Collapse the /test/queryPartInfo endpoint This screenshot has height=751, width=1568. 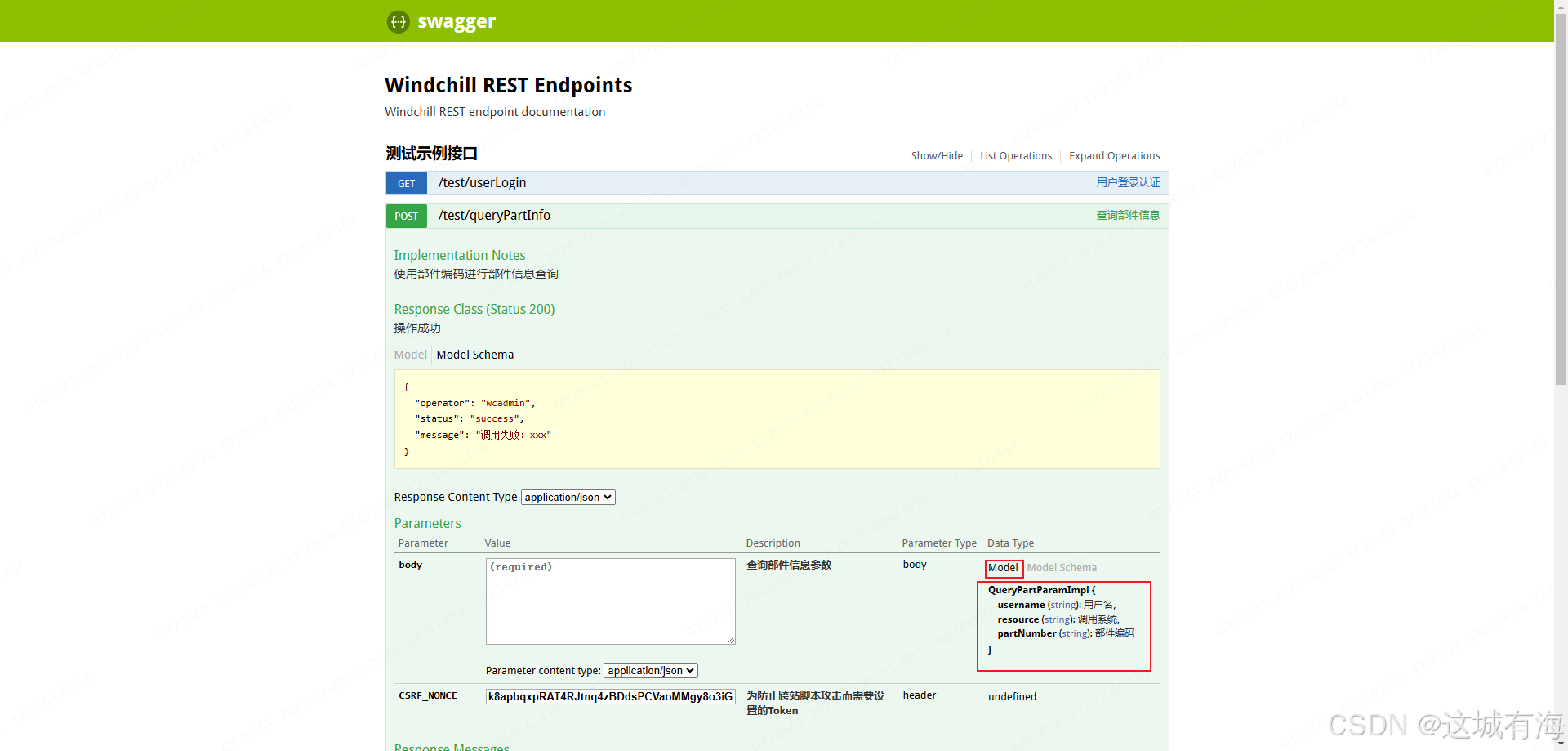click(x=494, y=216)
